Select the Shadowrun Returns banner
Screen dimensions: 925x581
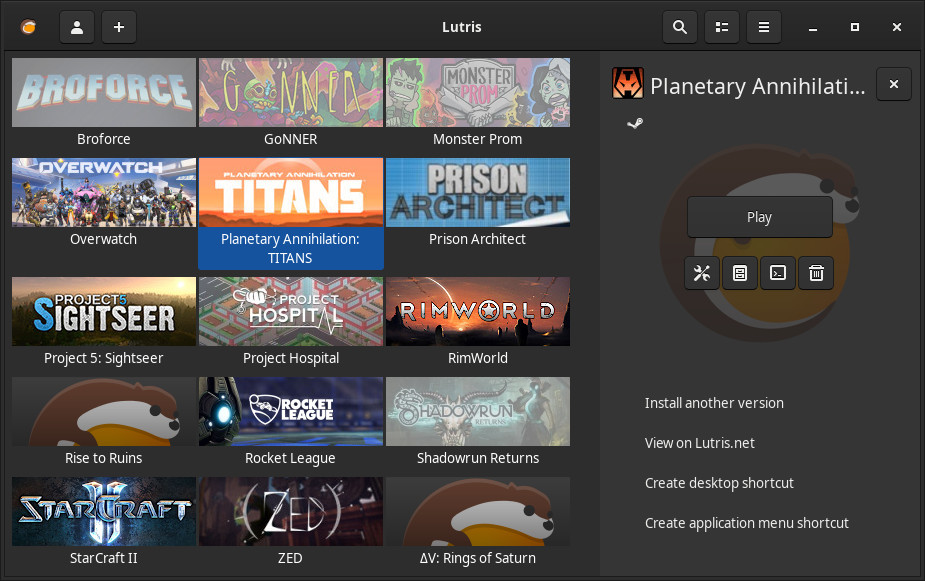478,412
